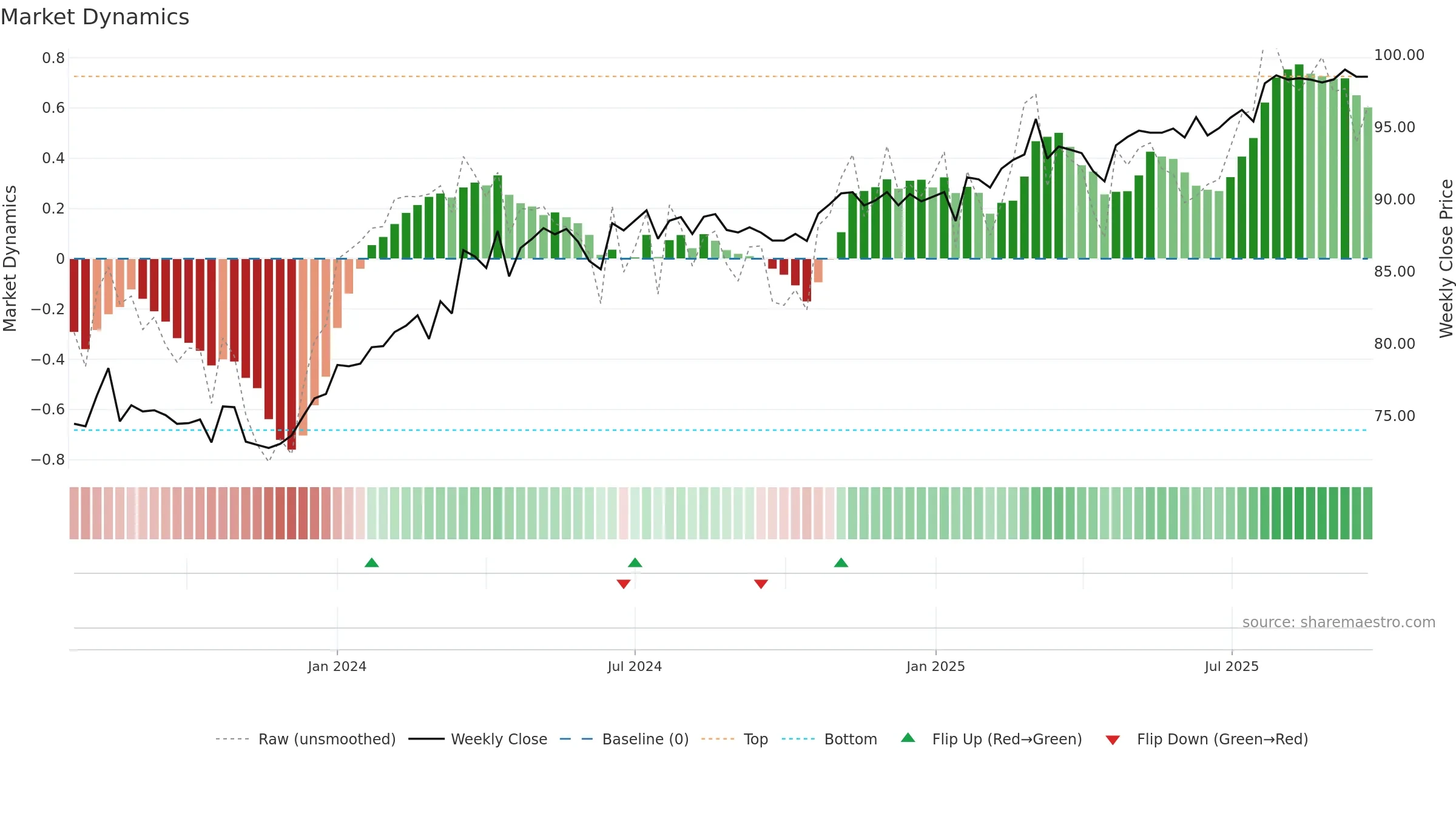Click the 75.00 price axis label
The width and height of the screenshot is (1456, 819).
point(1395,416)
